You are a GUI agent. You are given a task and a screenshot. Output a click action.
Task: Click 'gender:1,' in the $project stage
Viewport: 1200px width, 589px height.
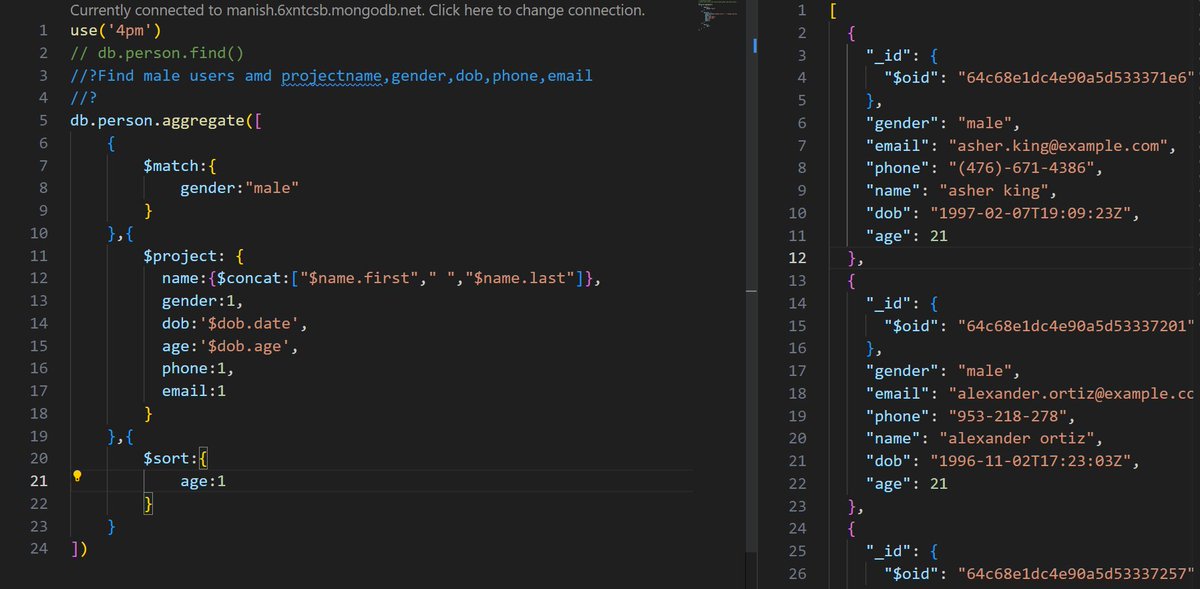(x=203, y=301)
